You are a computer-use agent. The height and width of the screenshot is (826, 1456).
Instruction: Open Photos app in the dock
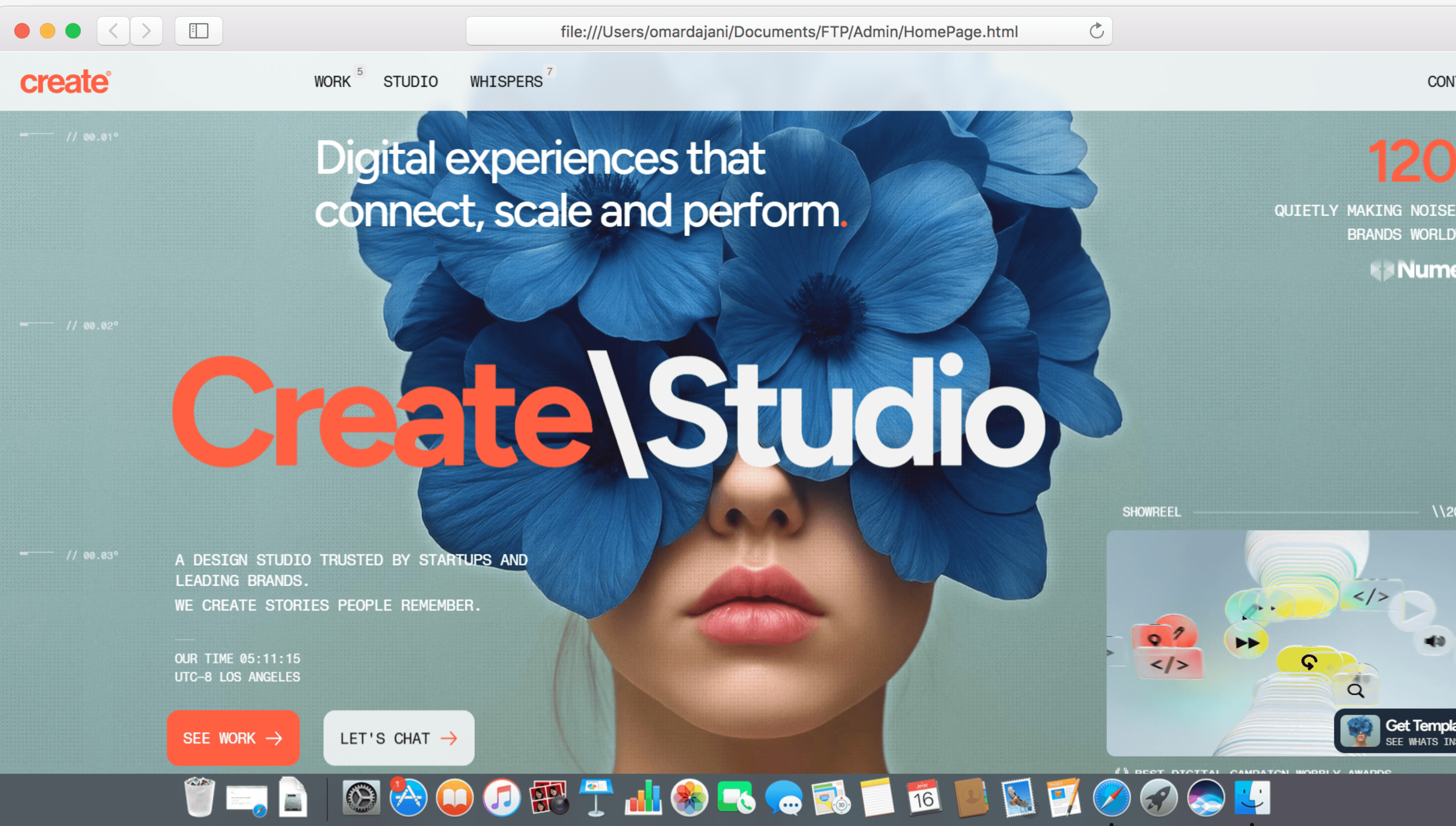[x=689, y=798]
